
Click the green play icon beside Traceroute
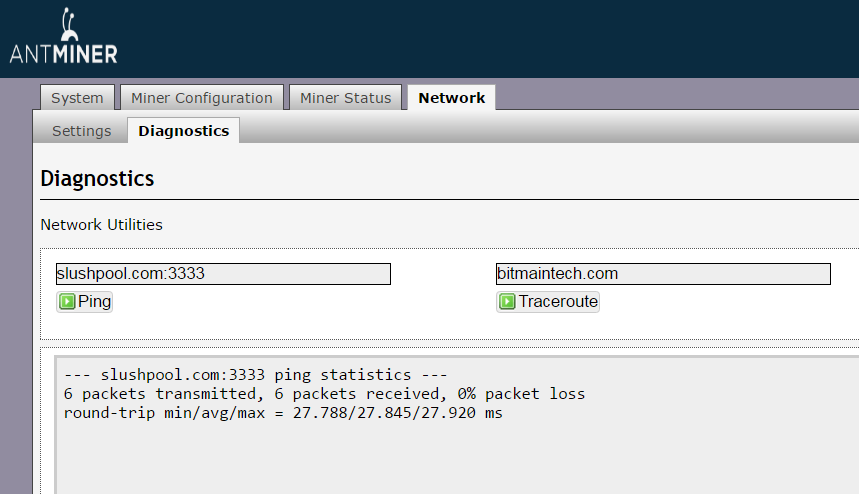(507, 302)
